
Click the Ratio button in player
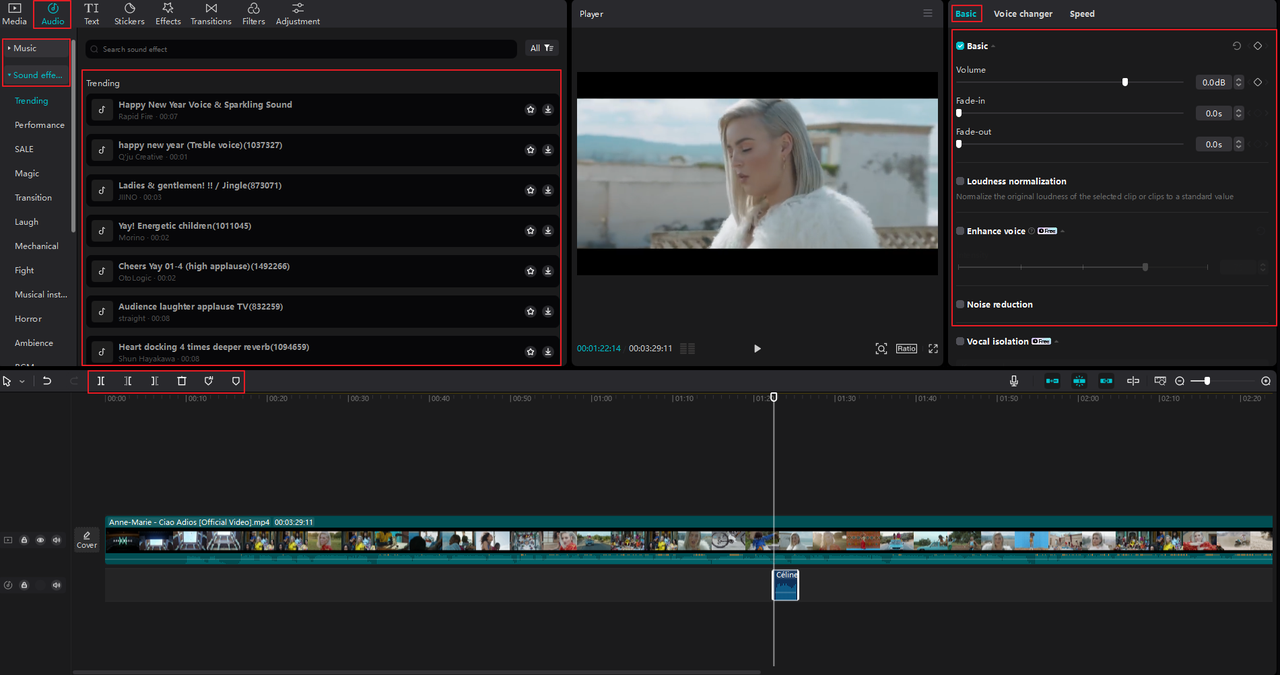(x=906, y=348)
